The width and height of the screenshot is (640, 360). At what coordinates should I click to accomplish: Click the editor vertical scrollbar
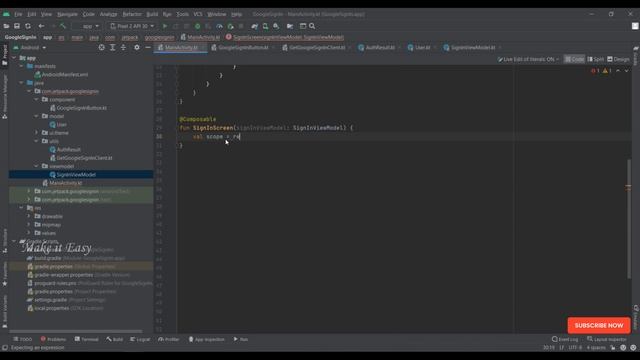pos(629,219)
